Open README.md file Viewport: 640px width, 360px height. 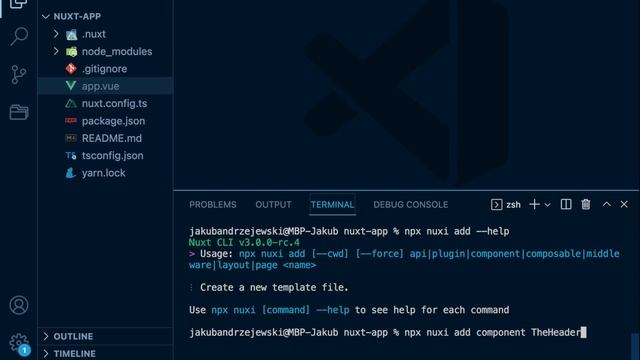coord(112,138)
